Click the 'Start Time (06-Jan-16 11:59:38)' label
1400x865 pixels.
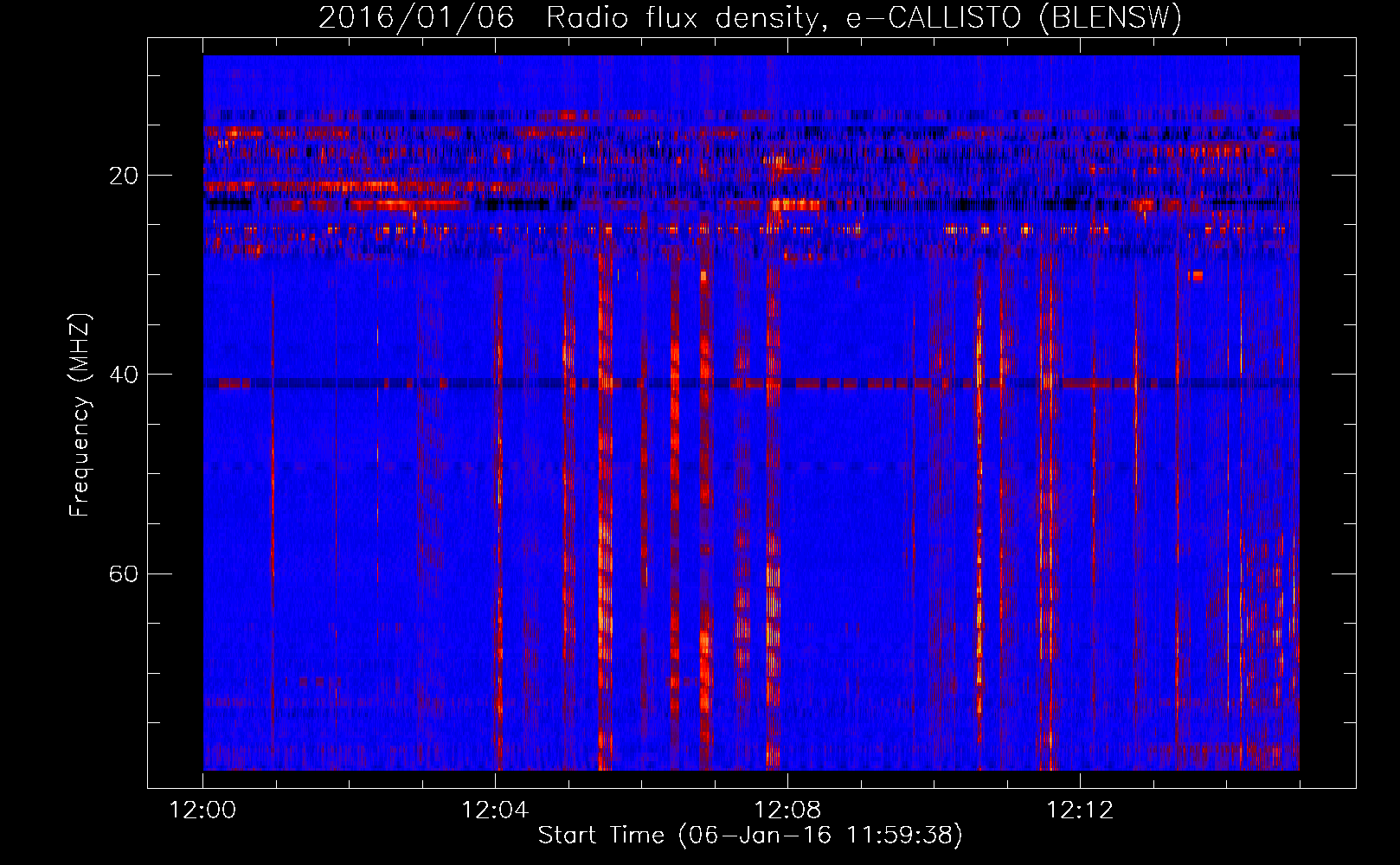pyautogui.click(x=750, y=836)
